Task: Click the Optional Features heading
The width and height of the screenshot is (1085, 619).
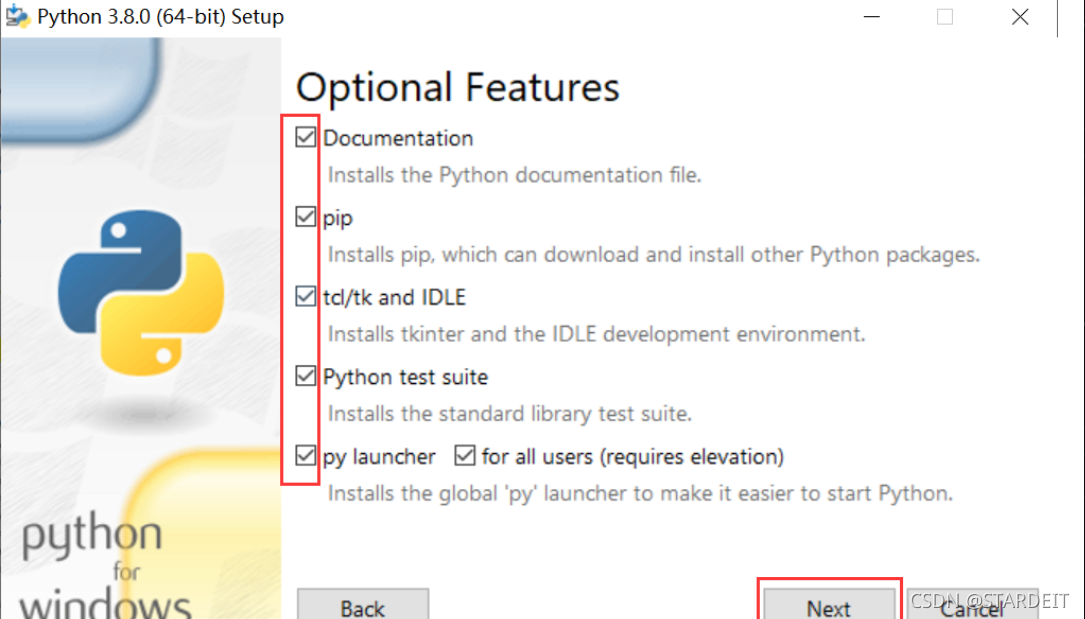Action: point(457,88)
